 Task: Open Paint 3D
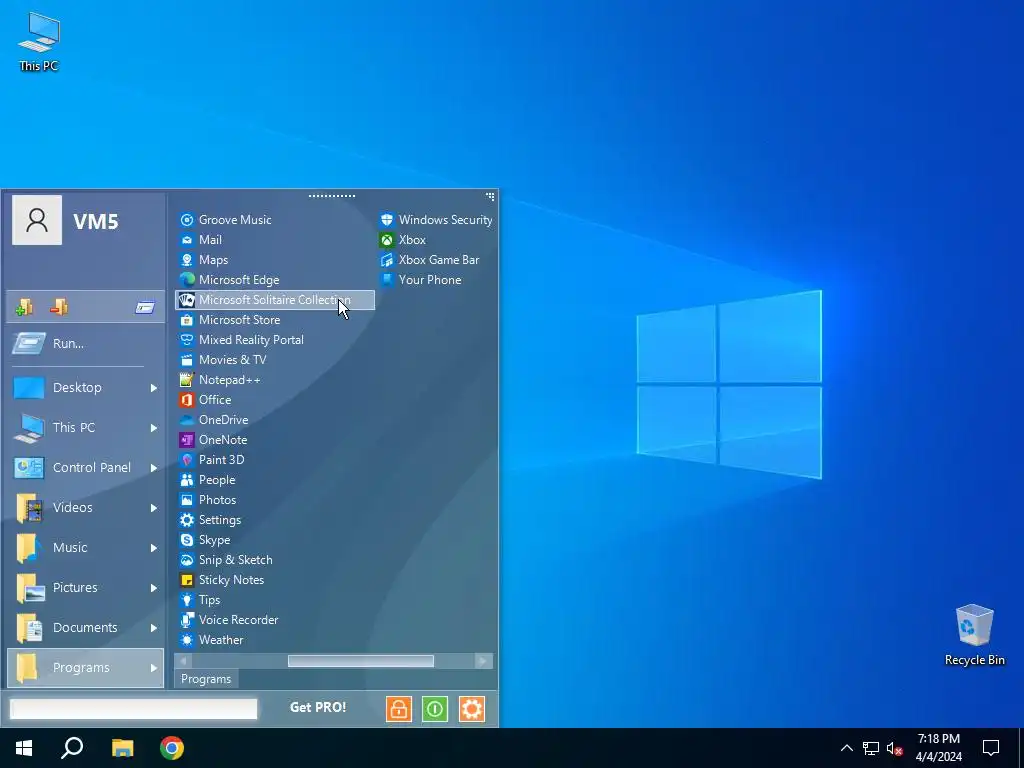(212, 460)
